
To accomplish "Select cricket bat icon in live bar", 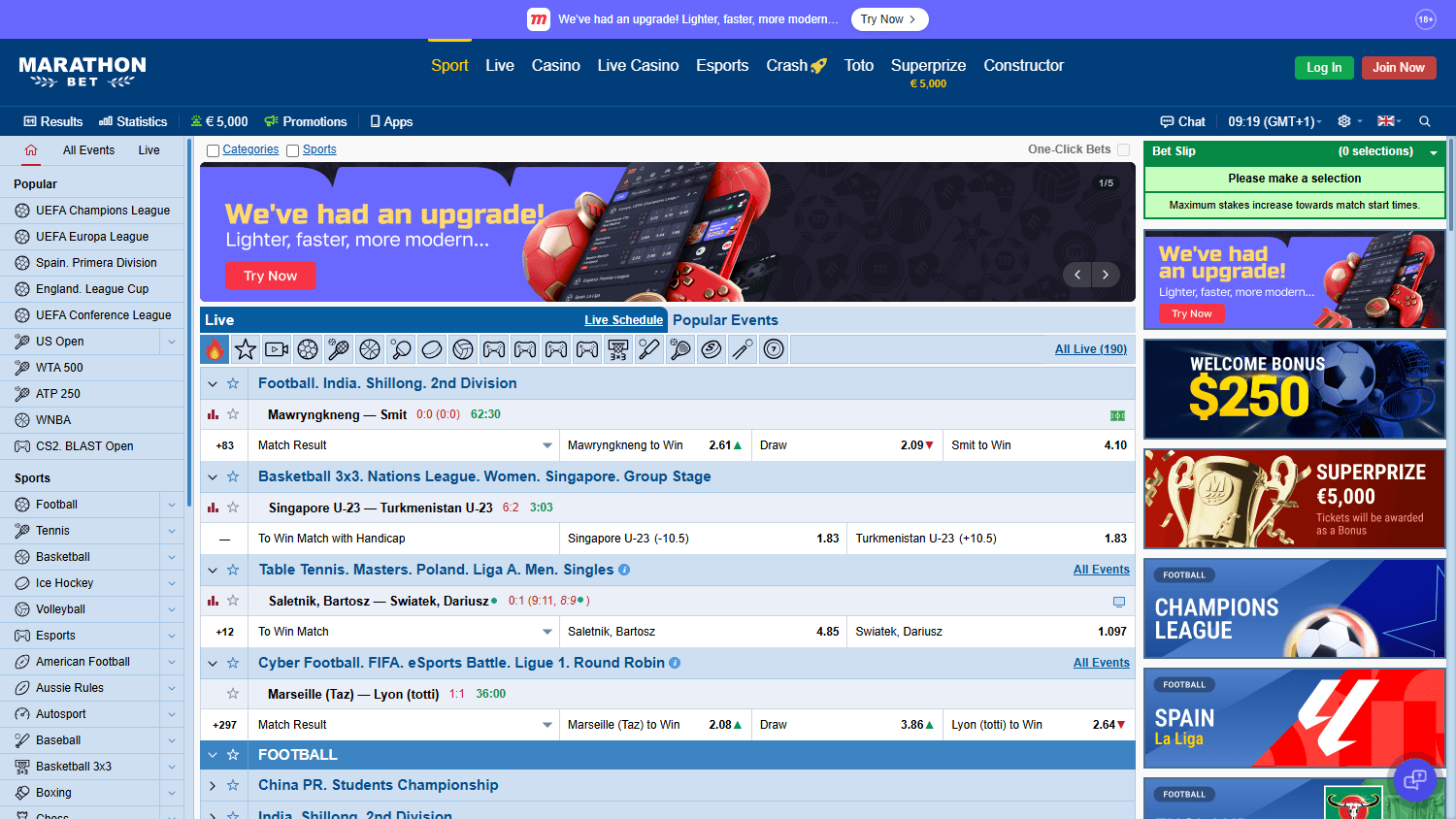I will coord(649,349).
